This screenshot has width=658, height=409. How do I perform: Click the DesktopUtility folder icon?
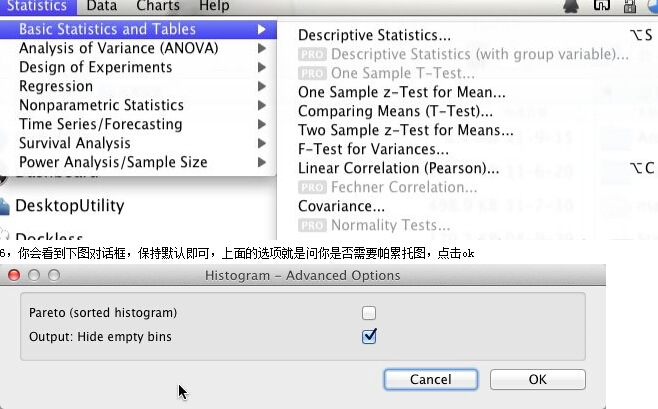4,206
